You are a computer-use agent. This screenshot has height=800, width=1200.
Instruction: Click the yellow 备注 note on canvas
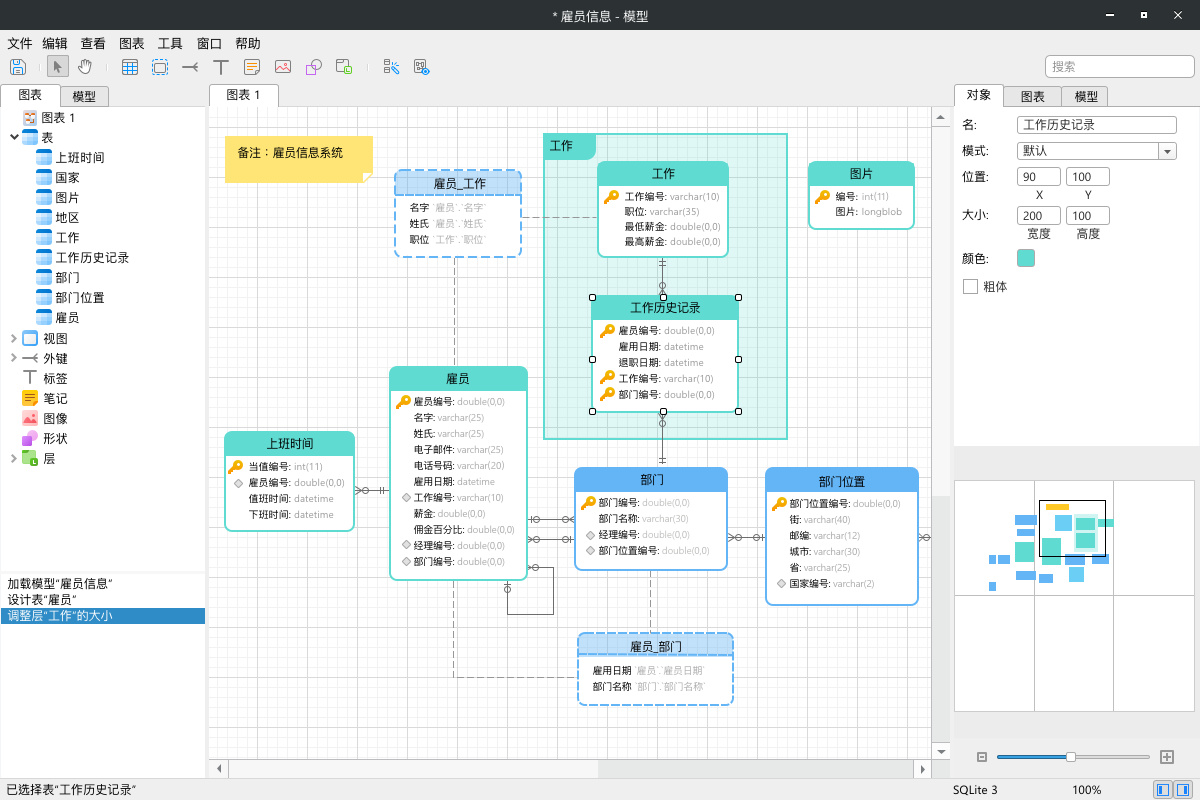(298, 159)
